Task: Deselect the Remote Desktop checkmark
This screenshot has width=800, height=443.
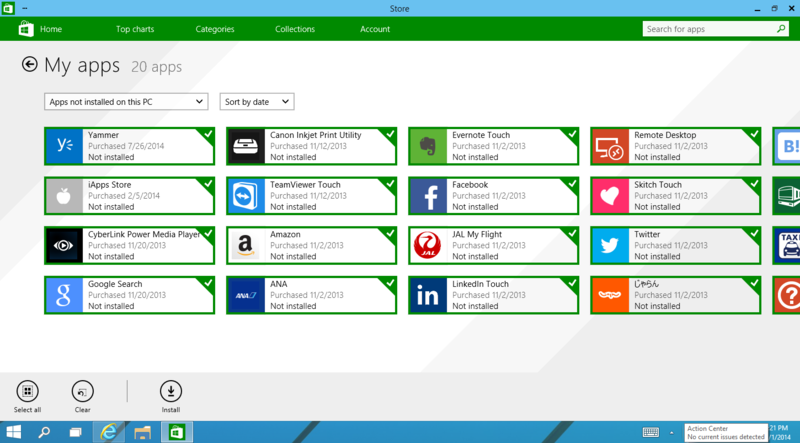Action: (755, 134)
